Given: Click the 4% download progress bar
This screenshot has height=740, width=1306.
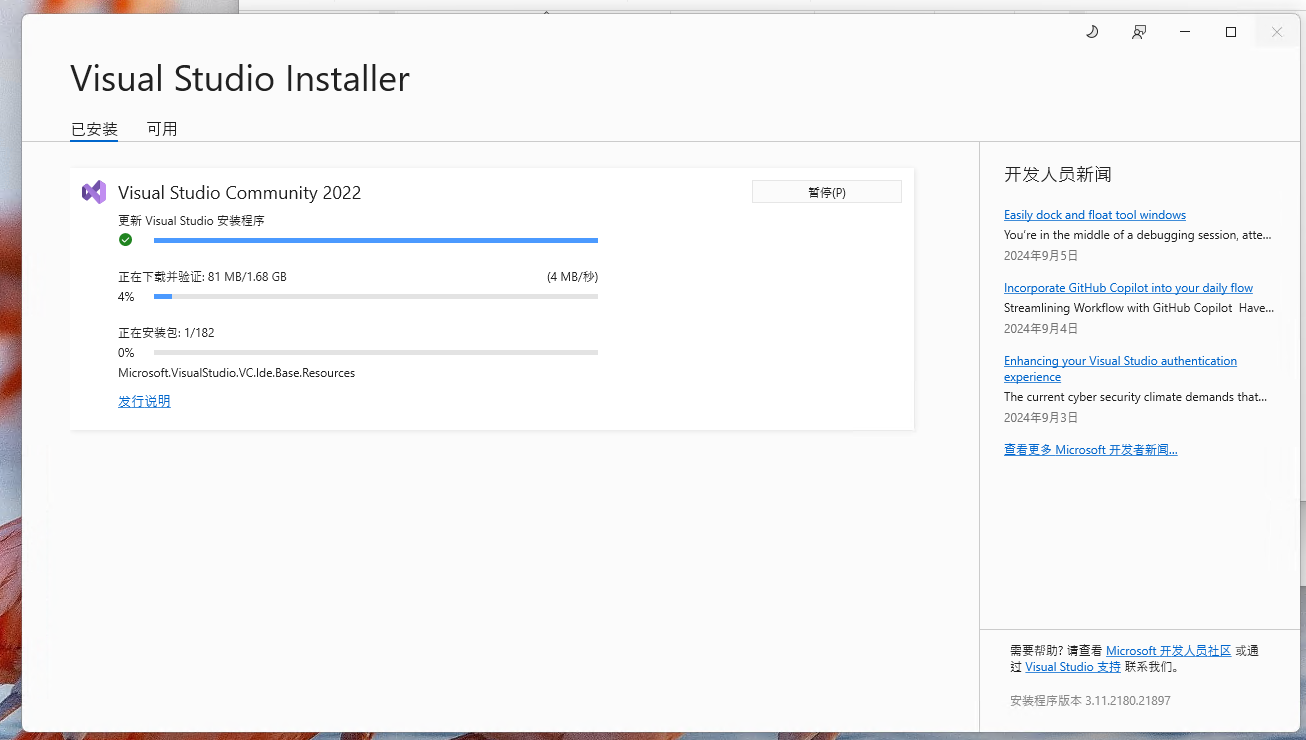Looking at the screenshot, I should pyautogui.click(x=376, y=296).
